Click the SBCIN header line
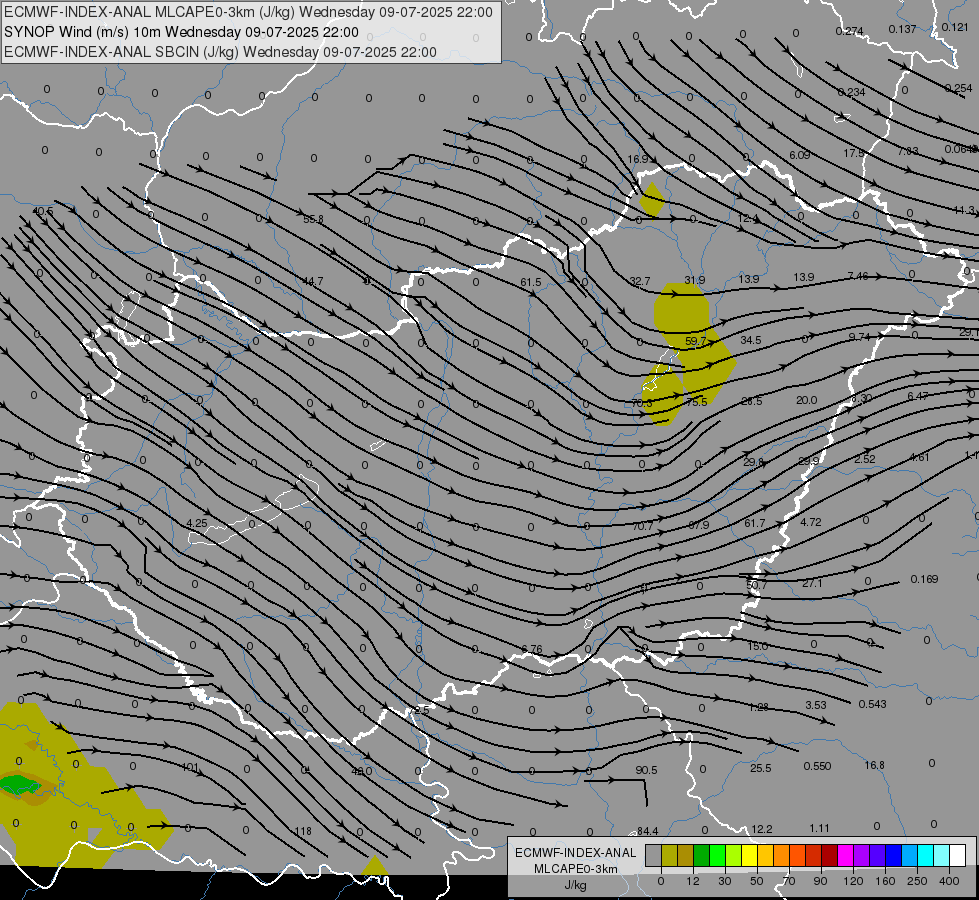Viewport: 979px width, 900px height. (x=220, y=52)
